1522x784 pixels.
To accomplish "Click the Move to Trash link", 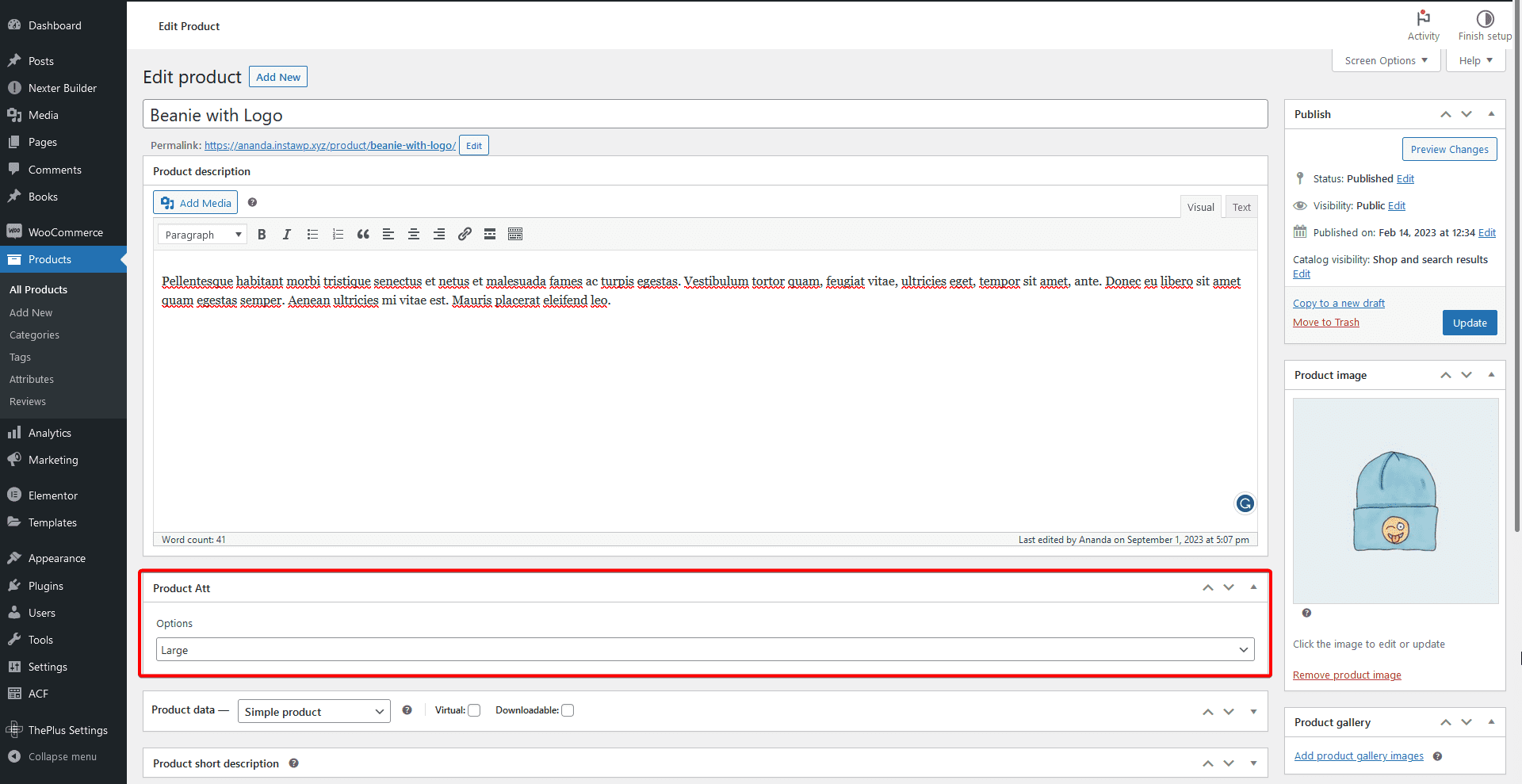I will [x=1325, y=322].
